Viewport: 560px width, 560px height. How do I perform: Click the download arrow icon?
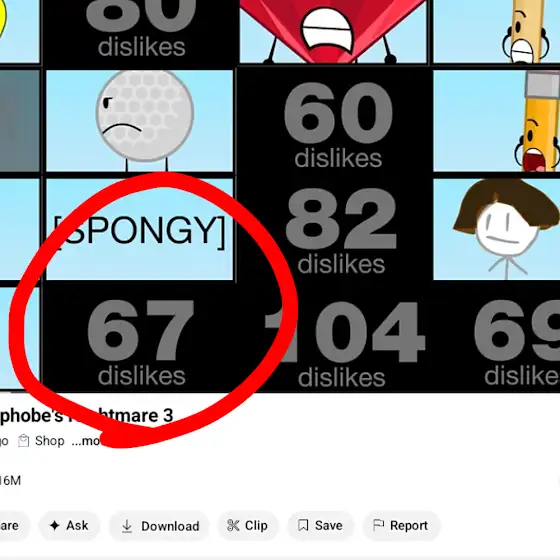coord(127,526)
